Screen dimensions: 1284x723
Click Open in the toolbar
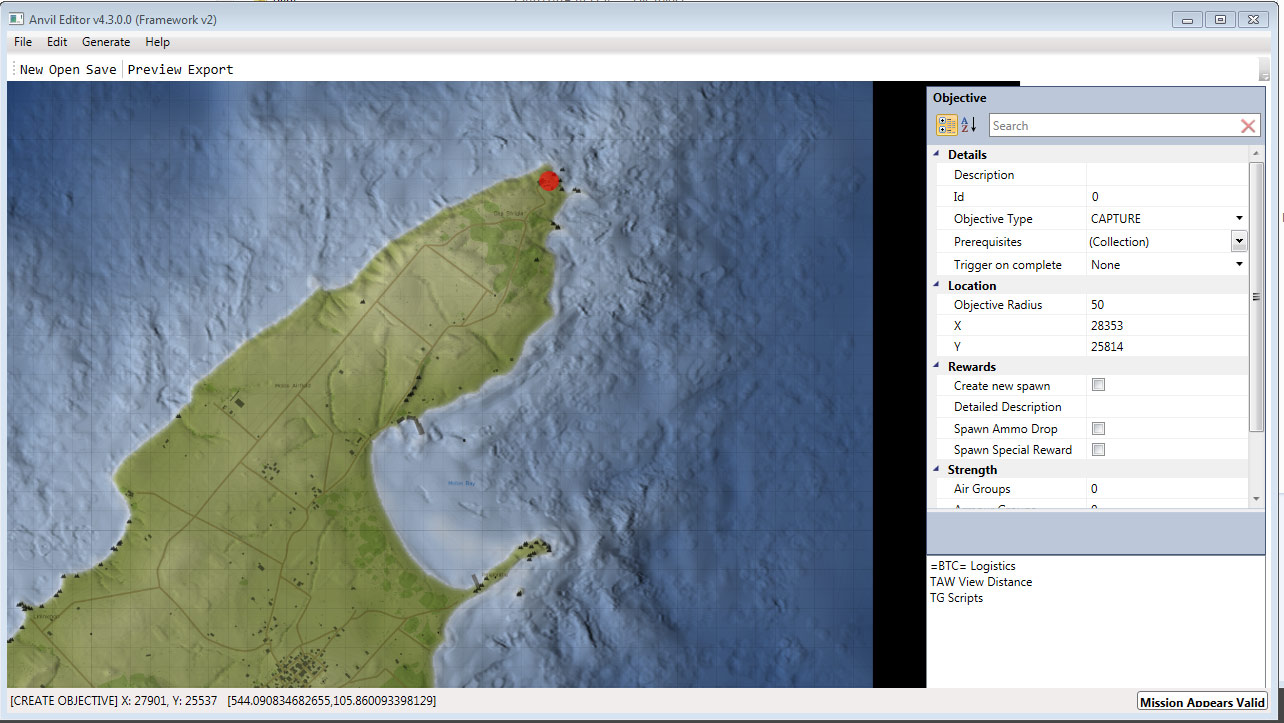point(65,69)
